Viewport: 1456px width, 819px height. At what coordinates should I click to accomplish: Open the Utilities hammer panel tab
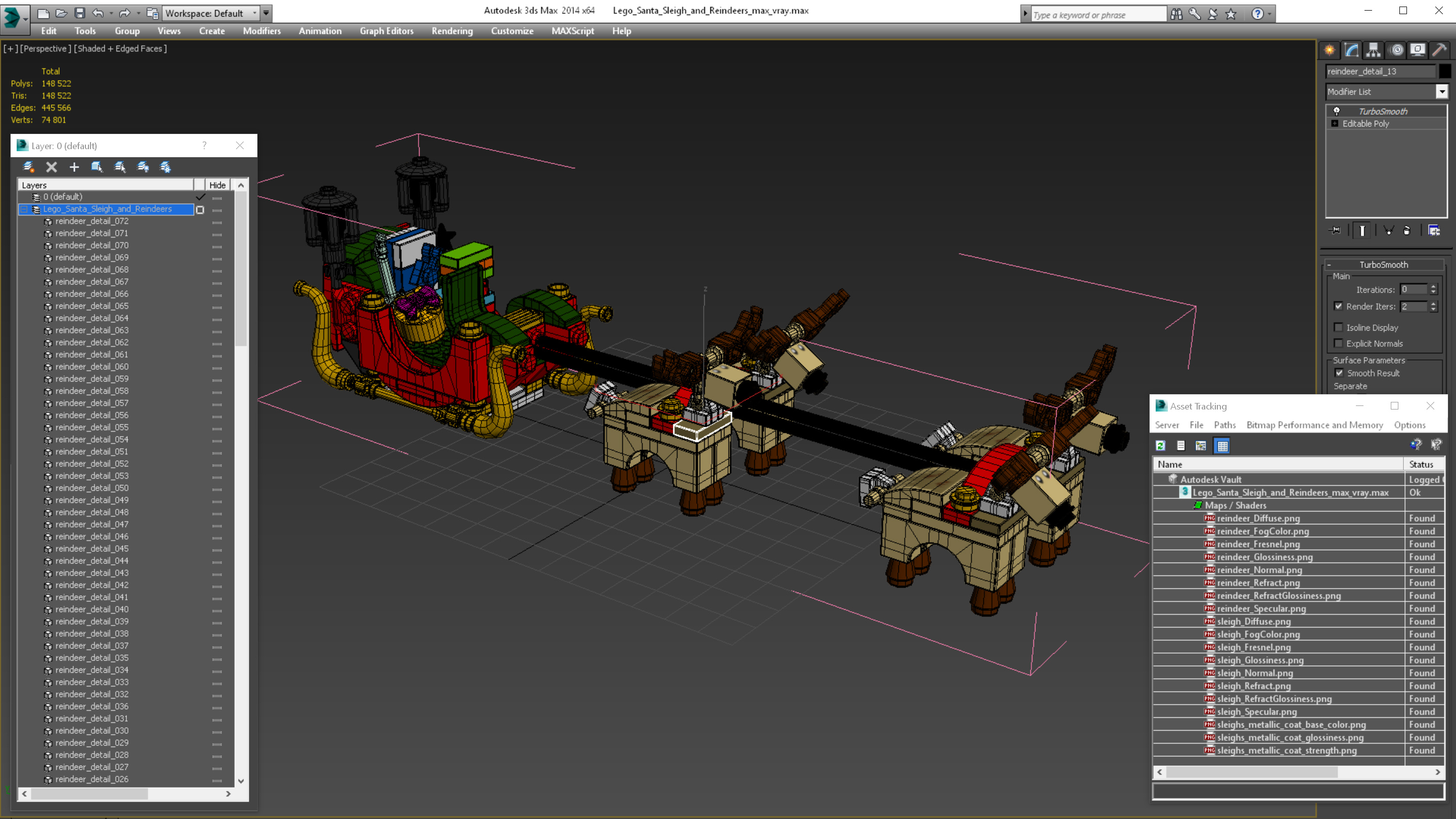pyautogui.click(x=1440, y=50)
